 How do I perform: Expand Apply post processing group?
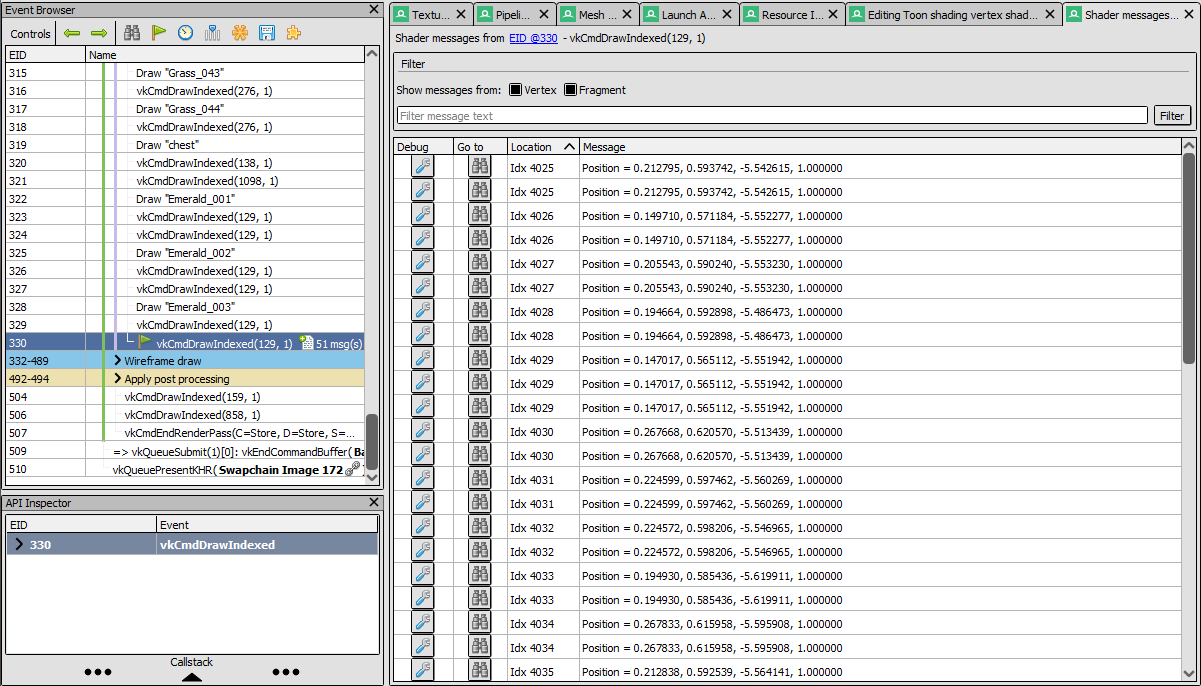pyautogui.click(x=117, y=379)
